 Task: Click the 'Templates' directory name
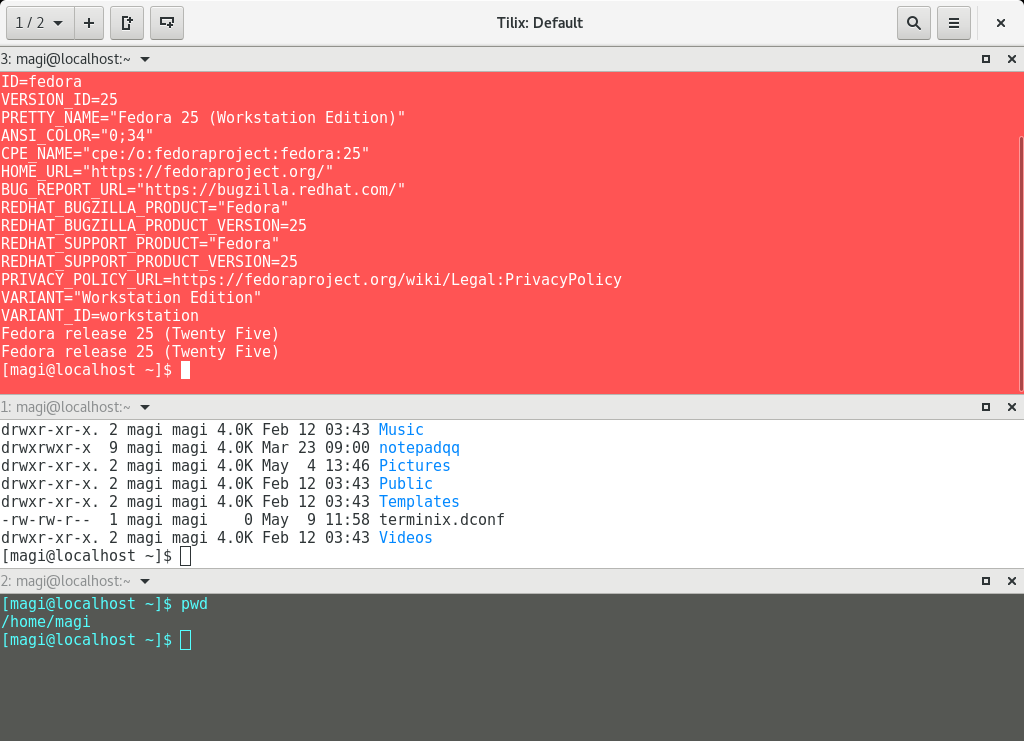(x=419, y=502)
